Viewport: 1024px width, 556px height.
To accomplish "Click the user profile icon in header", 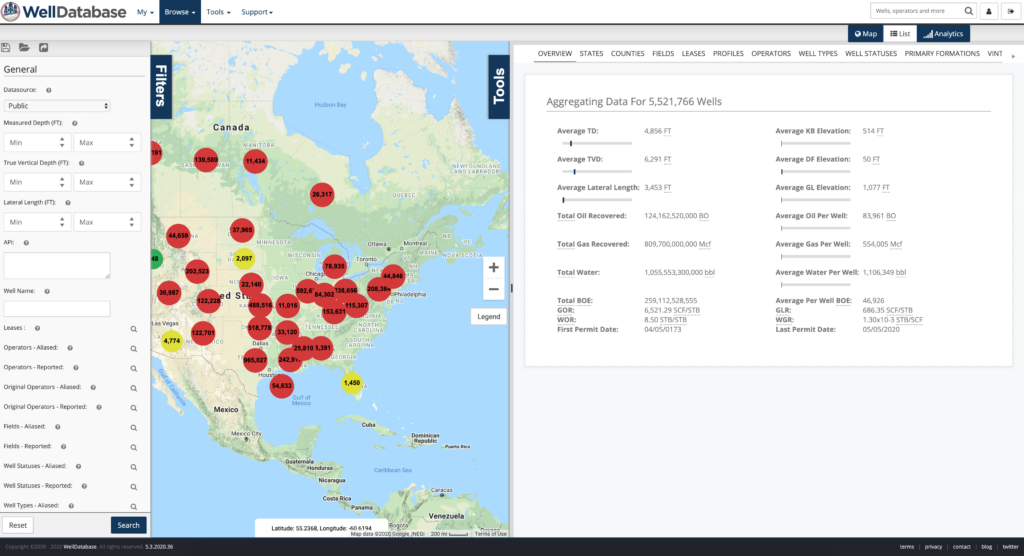I will coord(989,11).
